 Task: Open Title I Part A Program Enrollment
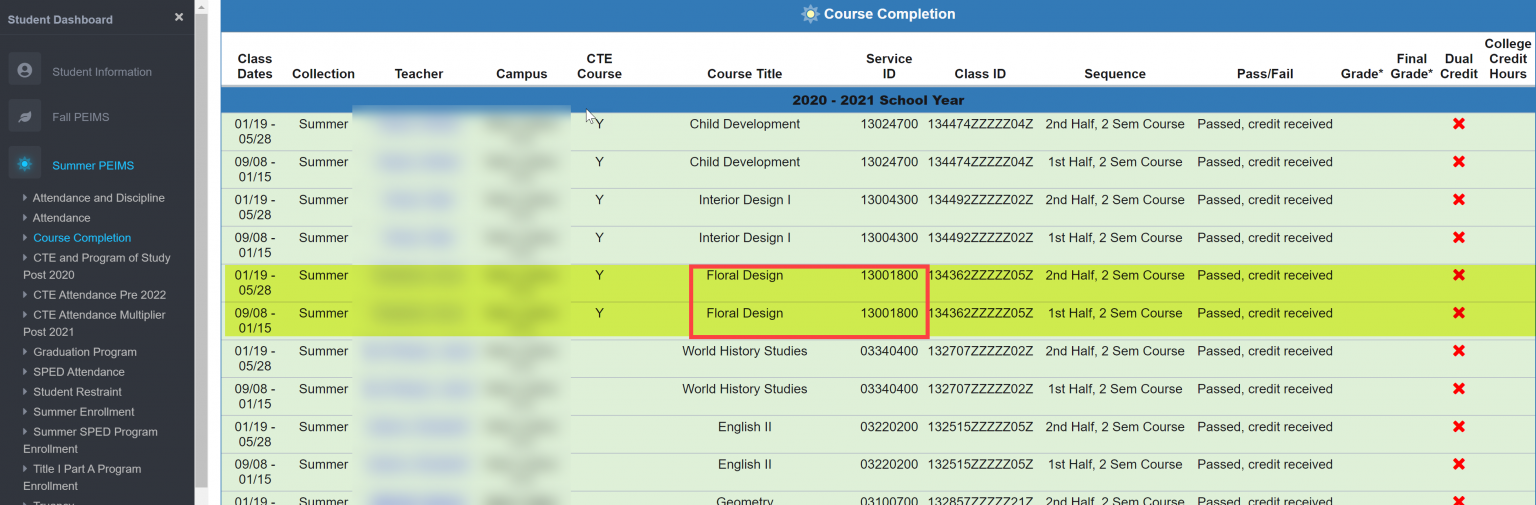[82, 477]
